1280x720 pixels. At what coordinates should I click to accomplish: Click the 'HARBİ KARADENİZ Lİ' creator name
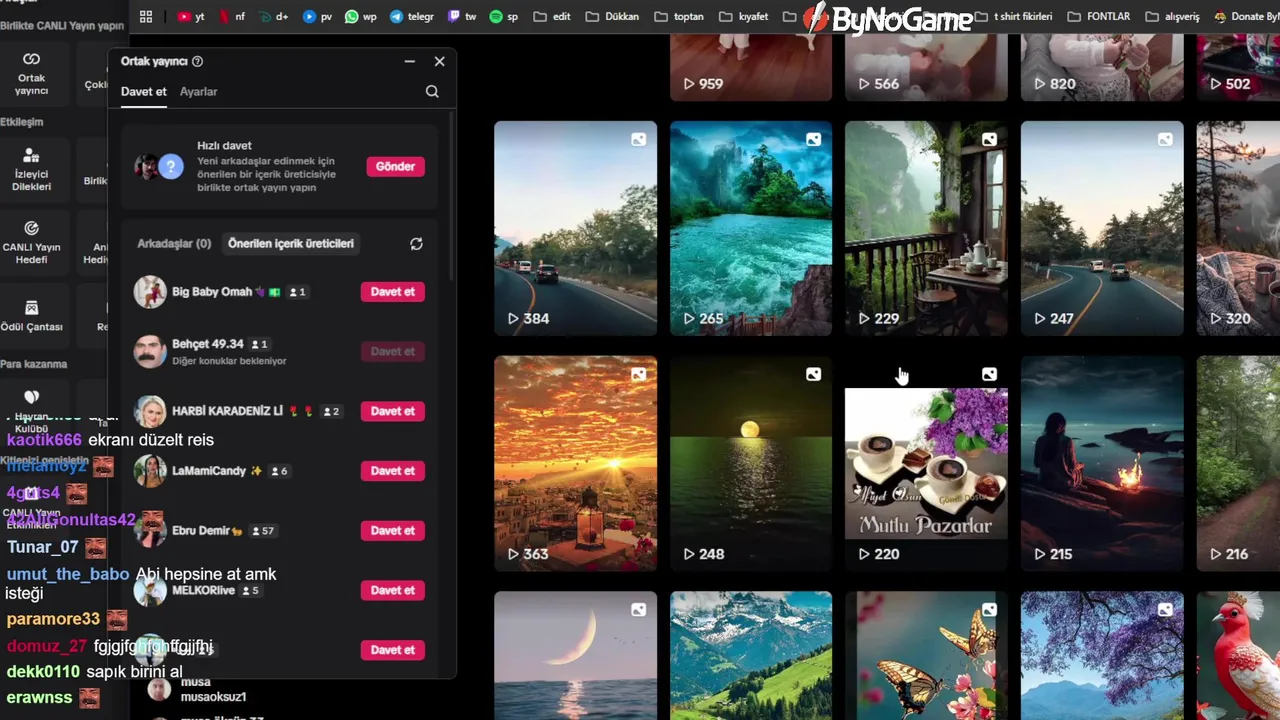click(228, 411)
